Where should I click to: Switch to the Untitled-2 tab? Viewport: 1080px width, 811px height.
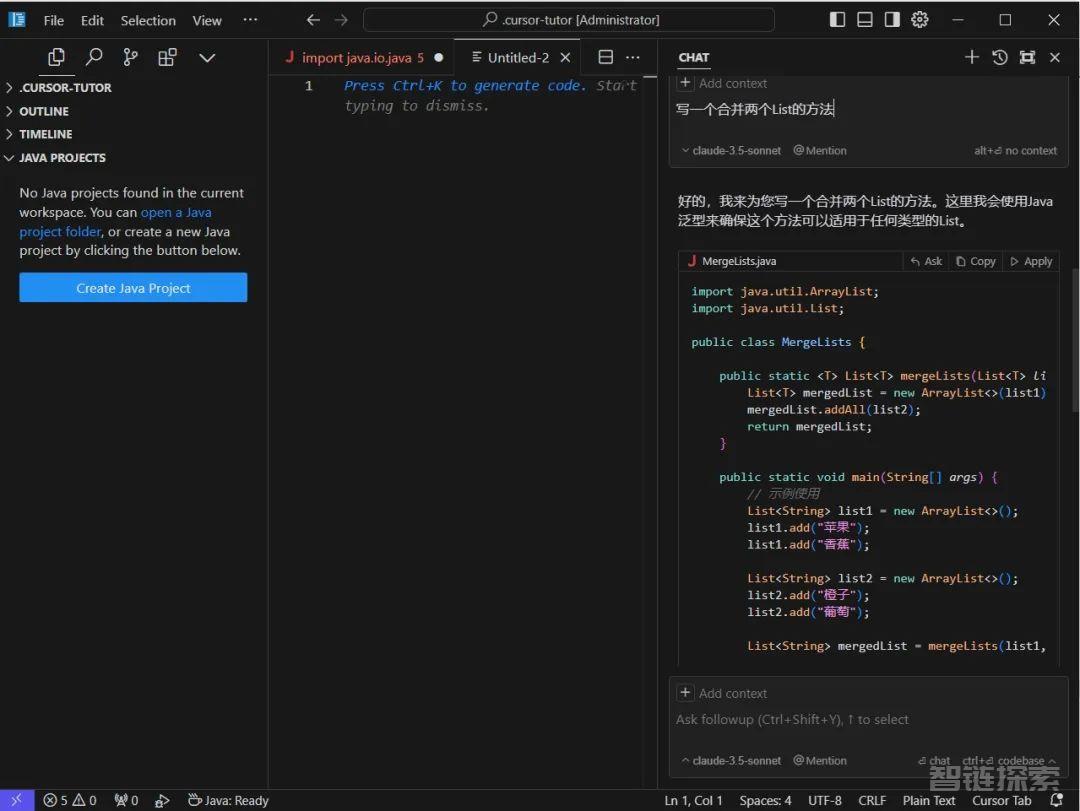(x=518, y=58)
